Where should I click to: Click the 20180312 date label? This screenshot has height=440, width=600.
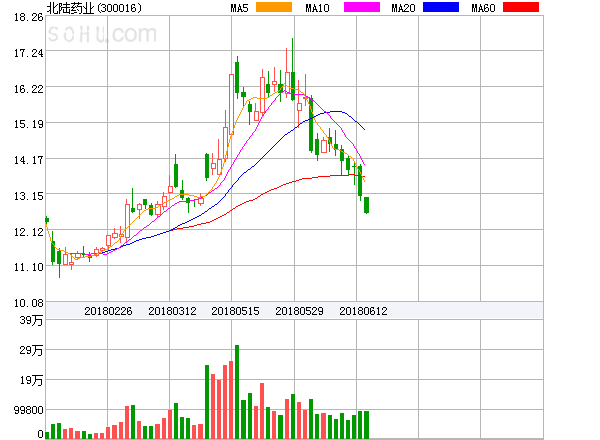click(172, 311)
